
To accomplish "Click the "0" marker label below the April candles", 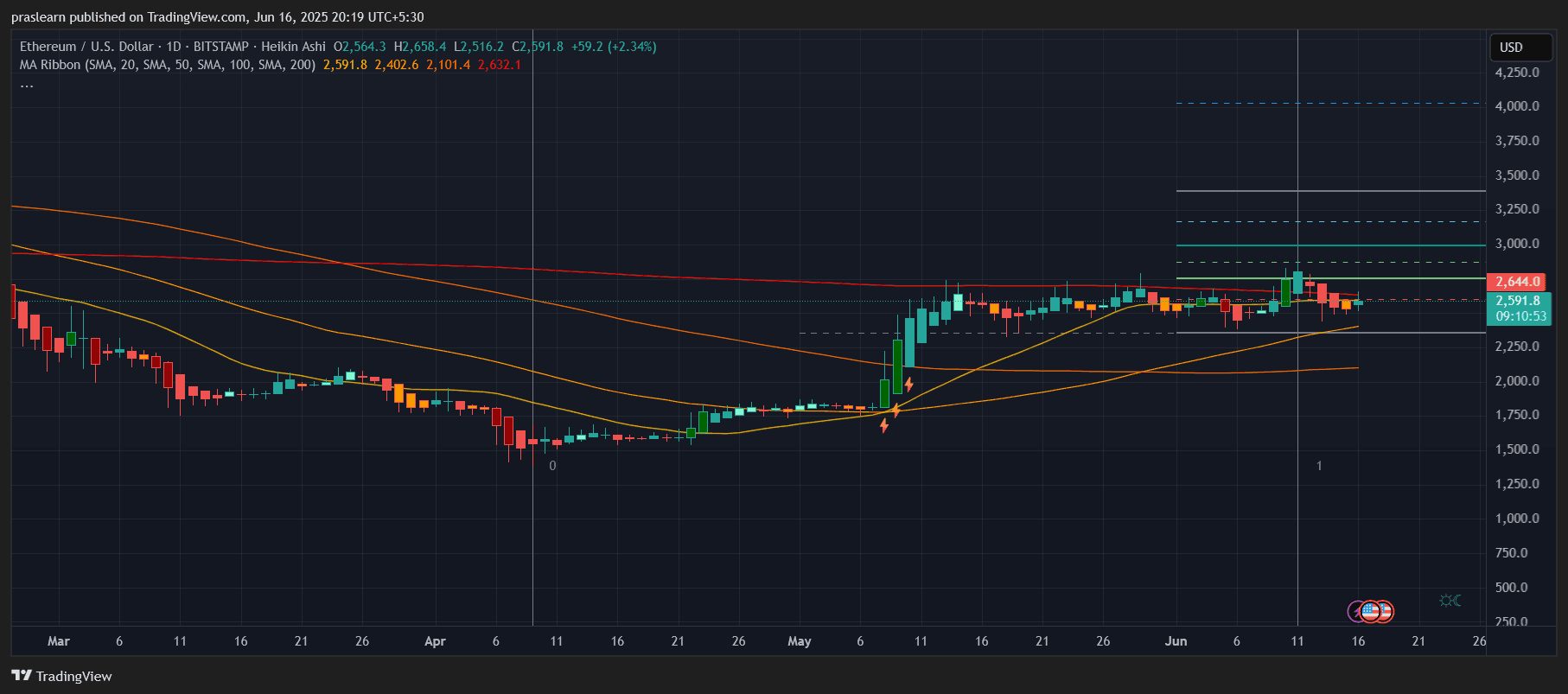I will (552, 466).
